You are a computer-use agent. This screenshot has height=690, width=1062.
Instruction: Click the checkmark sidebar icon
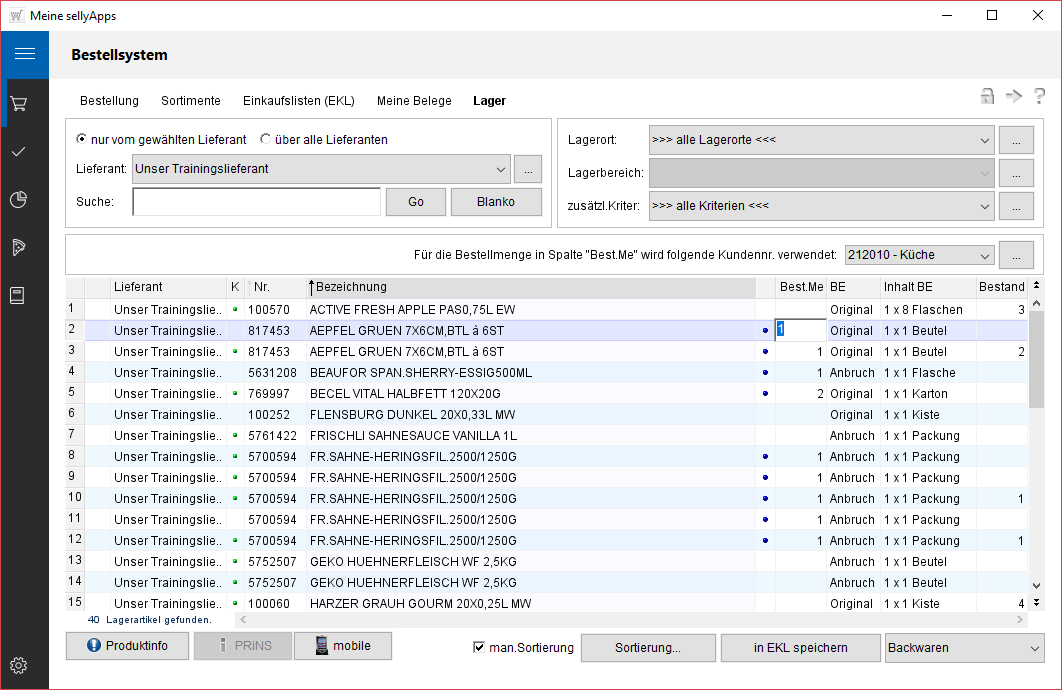18,151
